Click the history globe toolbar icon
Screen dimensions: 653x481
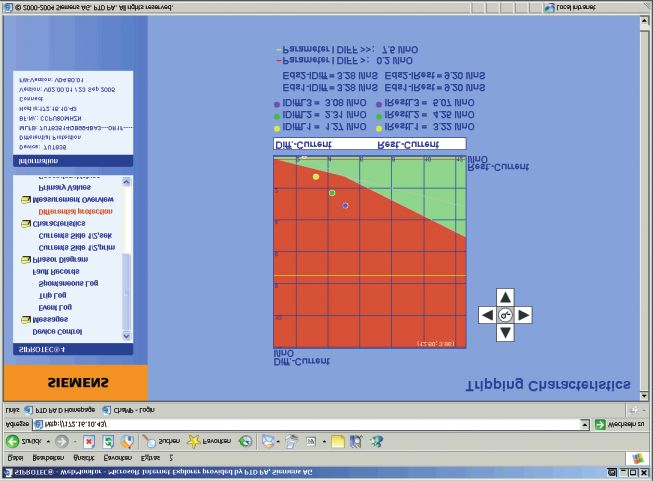pyautogui.click(x=245, y=441)
